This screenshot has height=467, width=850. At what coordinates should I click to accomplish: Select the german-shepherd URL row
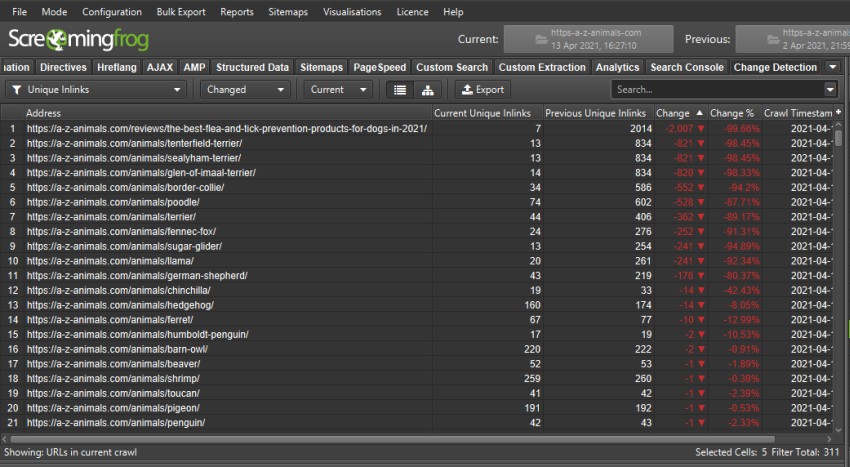pyautogui.click(x=417, y=276)
